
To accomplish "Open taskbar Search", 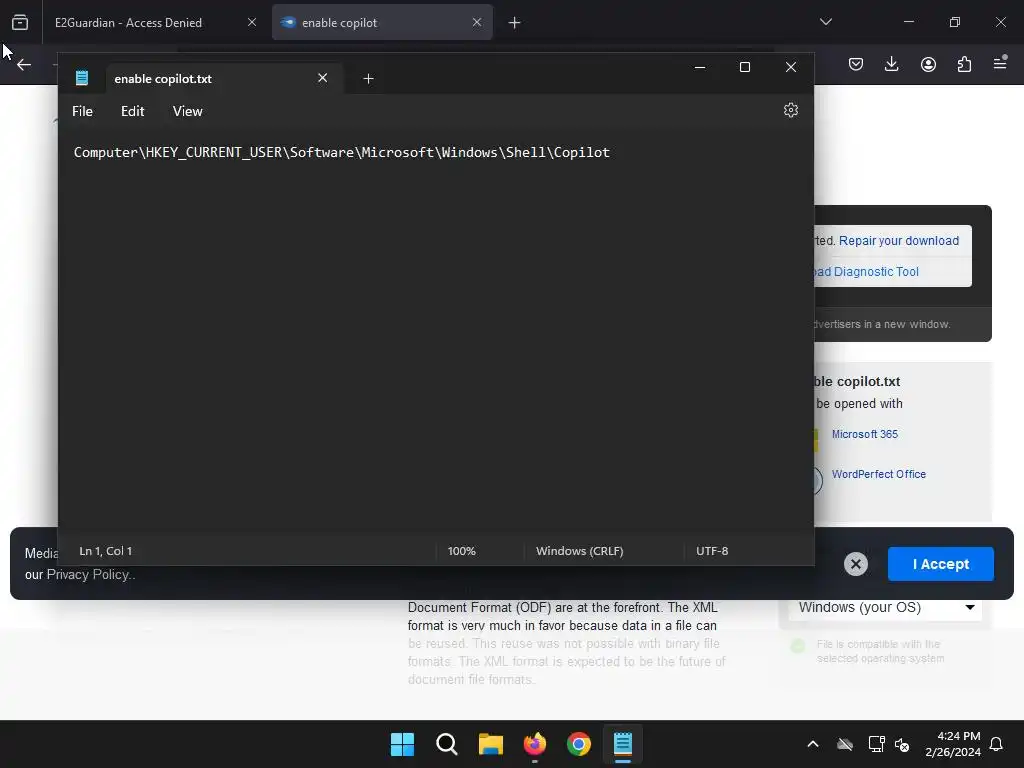I will [x=447, y=744].
